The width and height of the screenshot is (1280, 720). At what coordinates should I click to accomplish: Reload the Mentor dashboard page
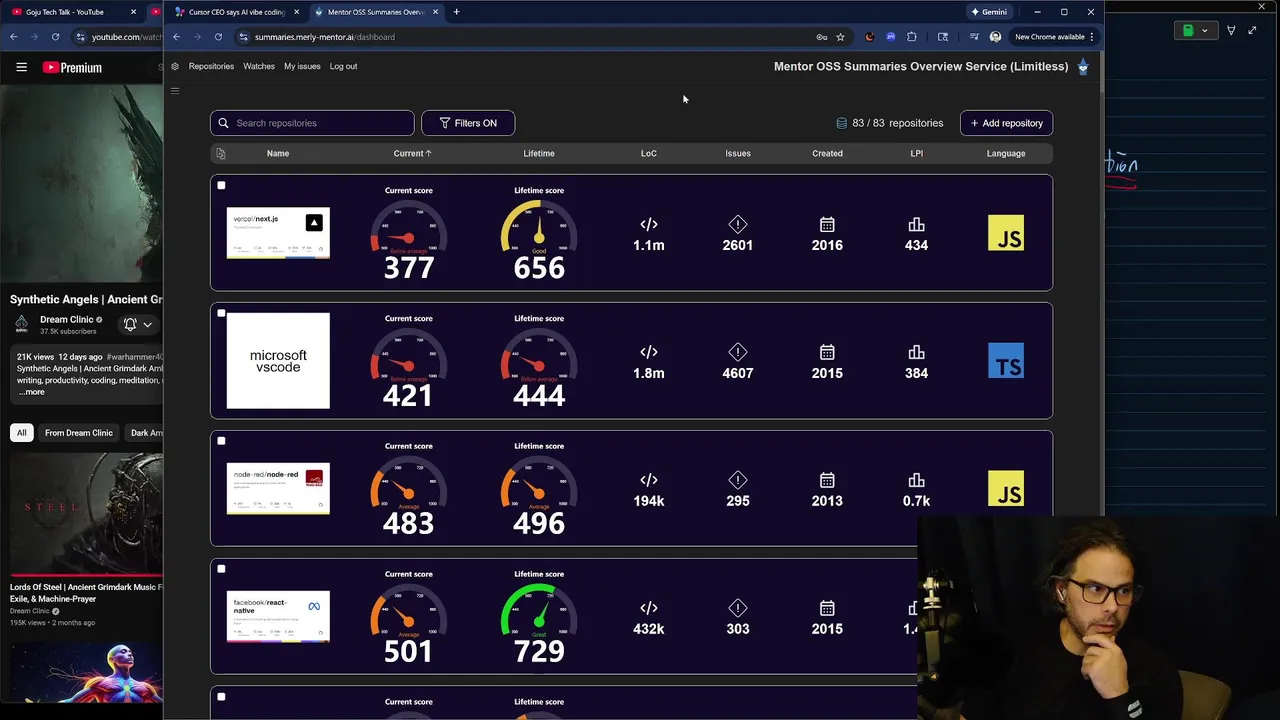tap(218, 37)
